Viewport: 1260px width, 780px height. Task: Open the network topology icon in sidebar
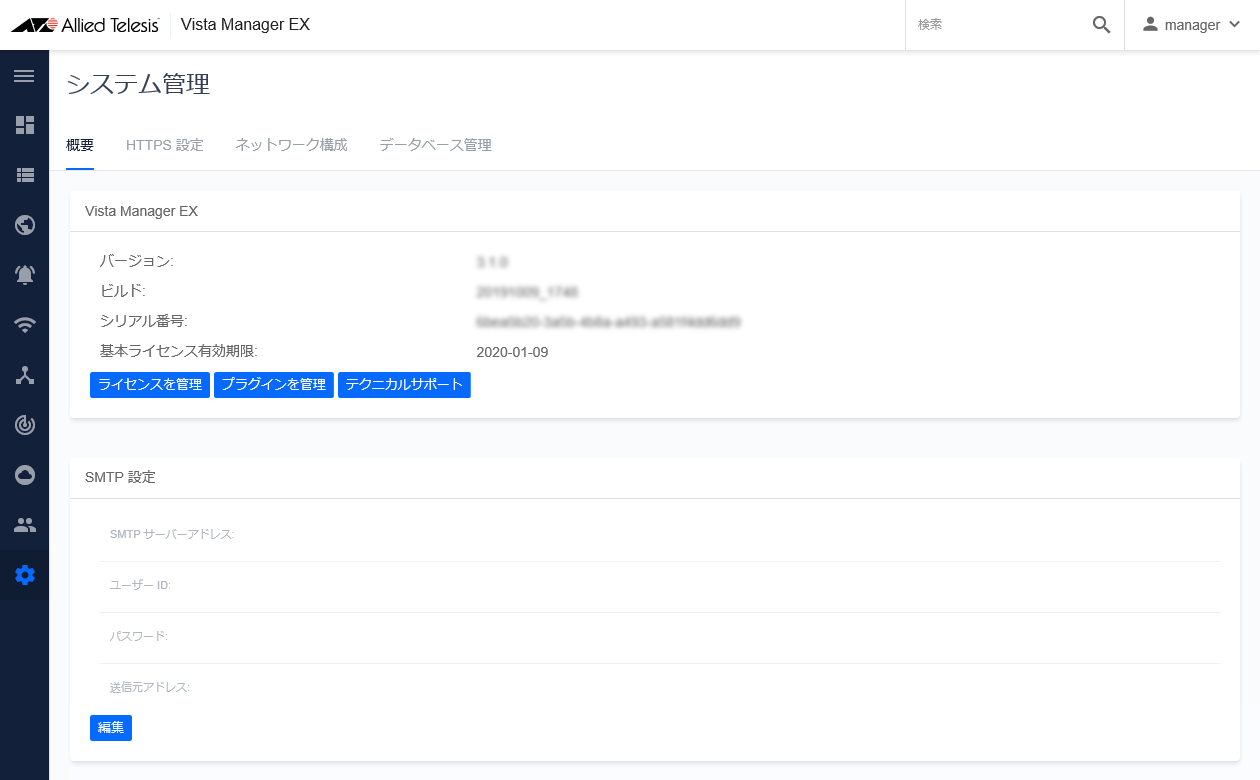(x=24, y=375)
